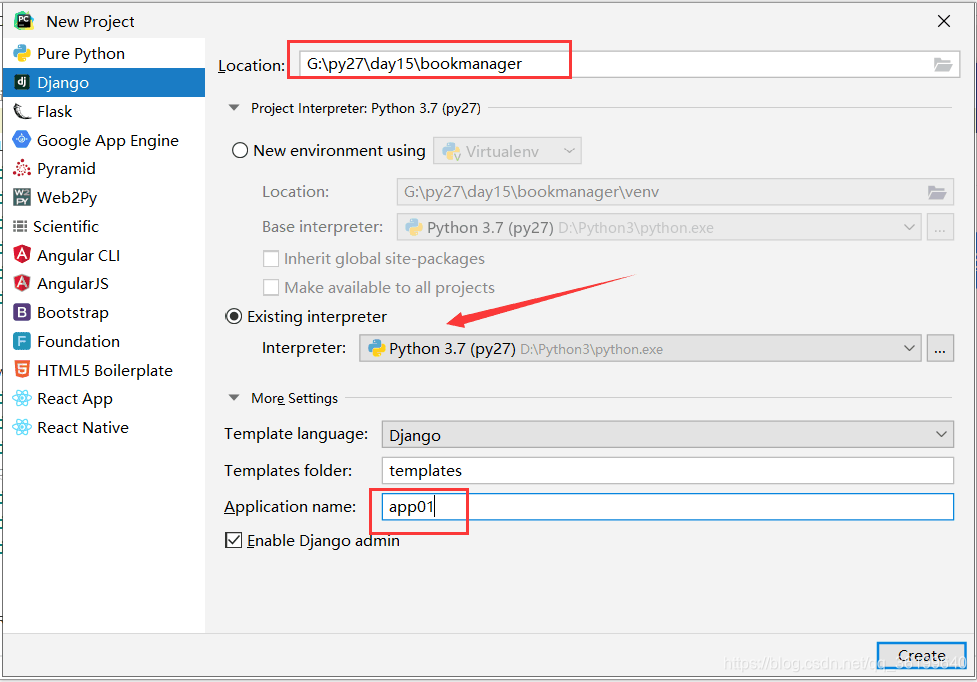Uncheck Enable Django admin checkbox
The width and height of the screenshot is (977, 682).
tap(234, 540)
